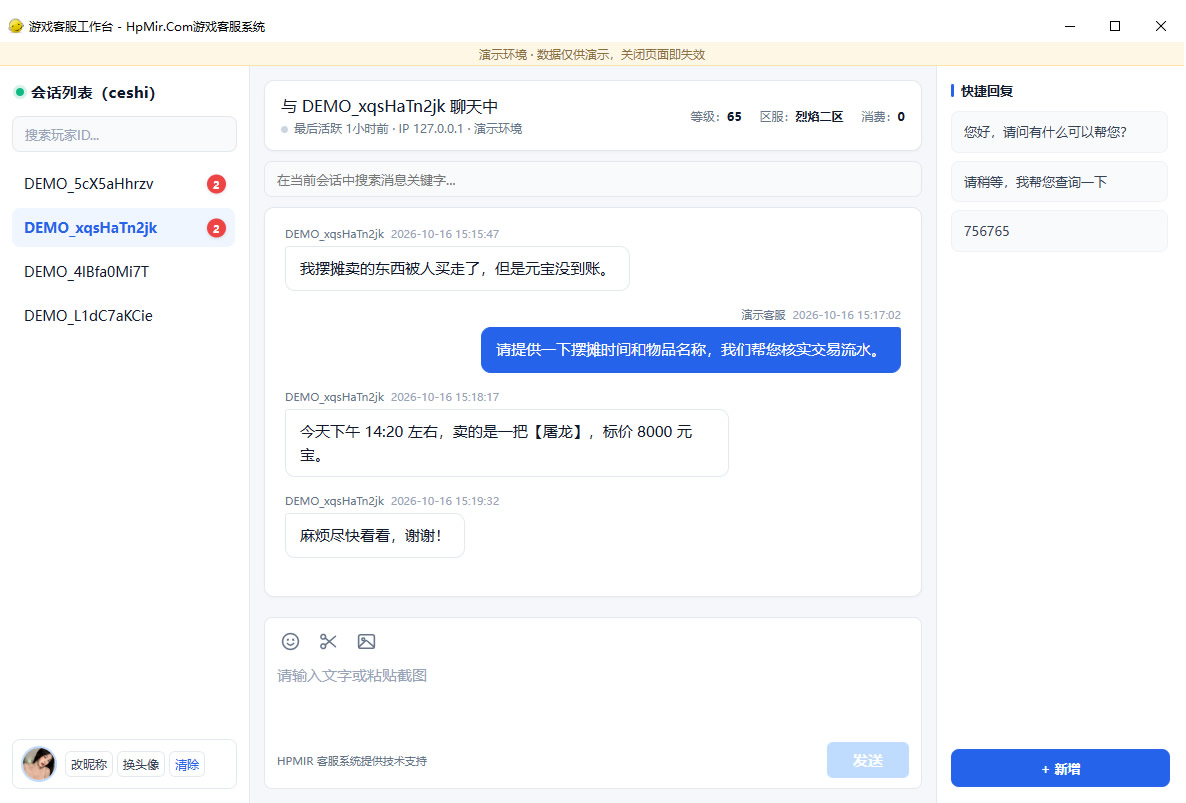Maximize the window
The image size is (1186, 803).
click(1115, 26)
